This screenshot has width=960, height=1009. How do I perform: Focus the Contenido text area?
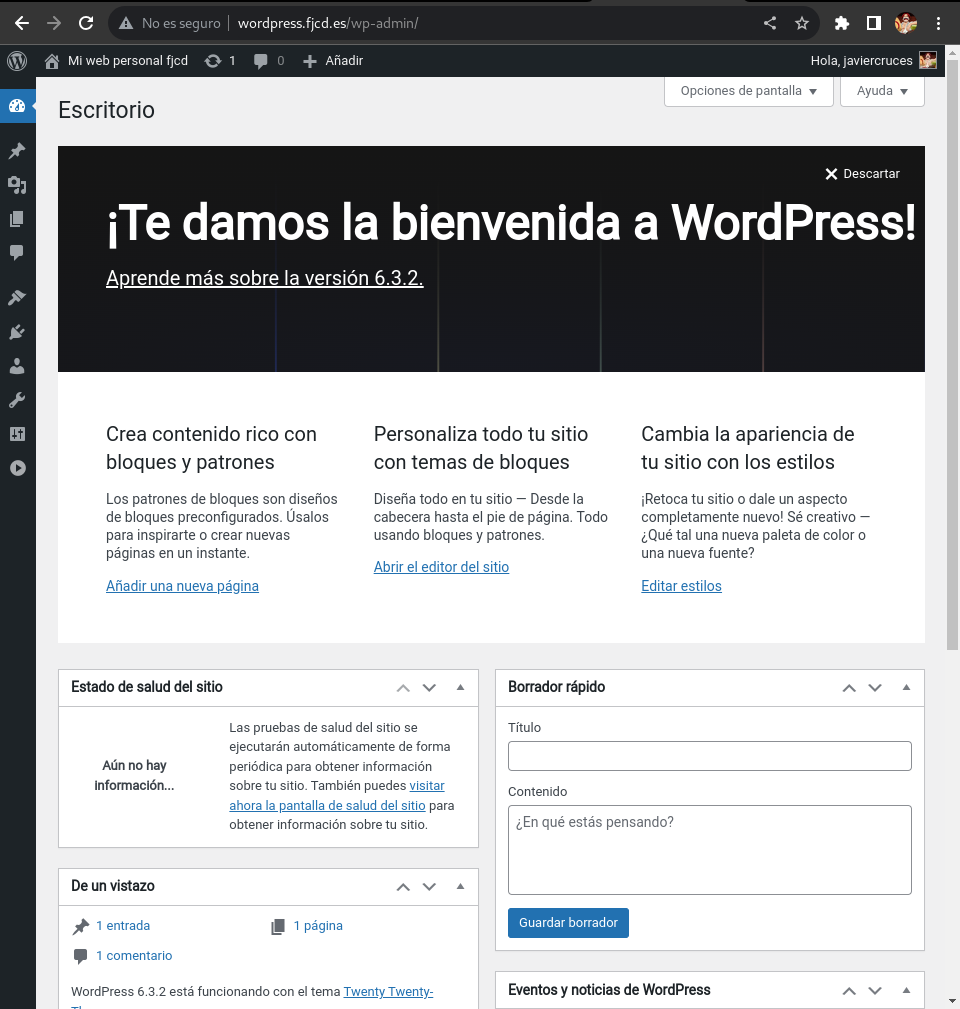[710, 850]
